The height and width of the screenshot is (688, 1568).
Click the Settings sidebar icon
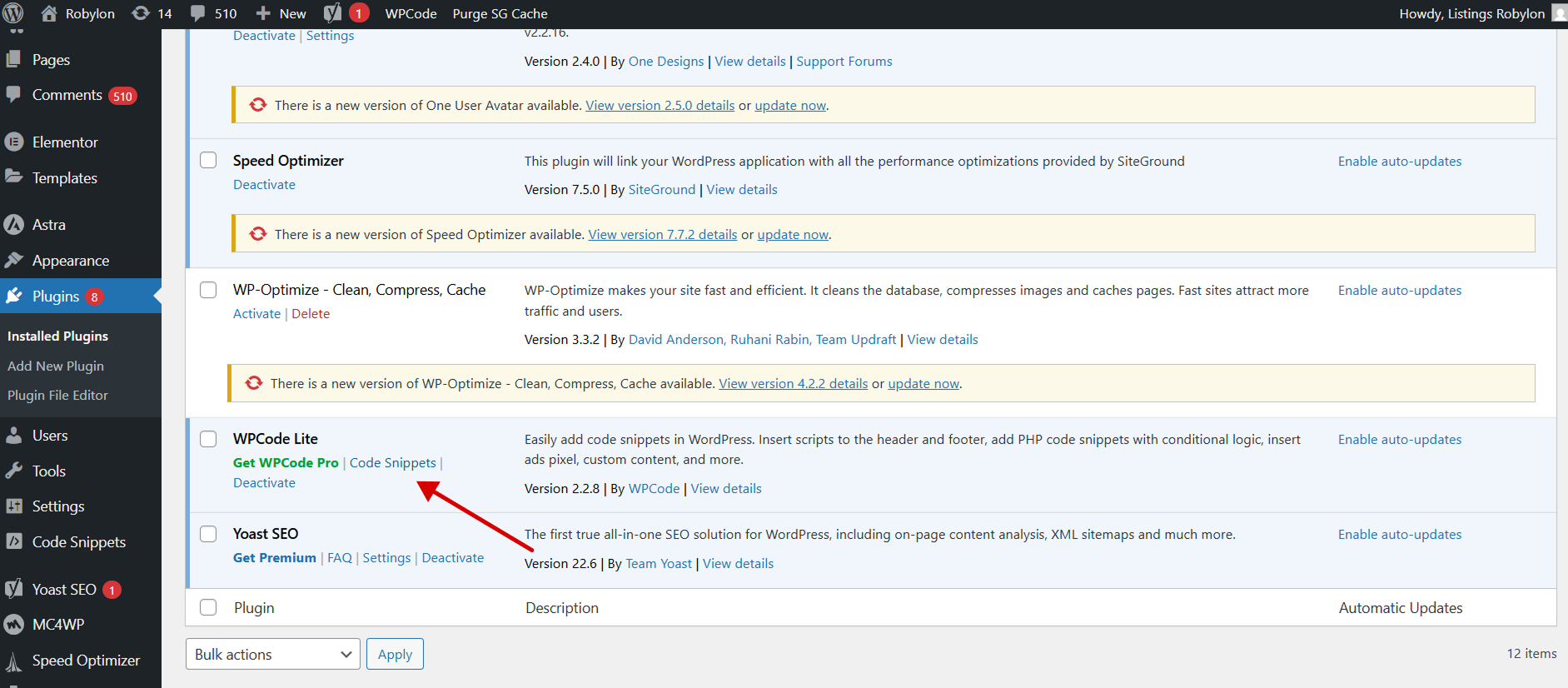click(14, 506)
